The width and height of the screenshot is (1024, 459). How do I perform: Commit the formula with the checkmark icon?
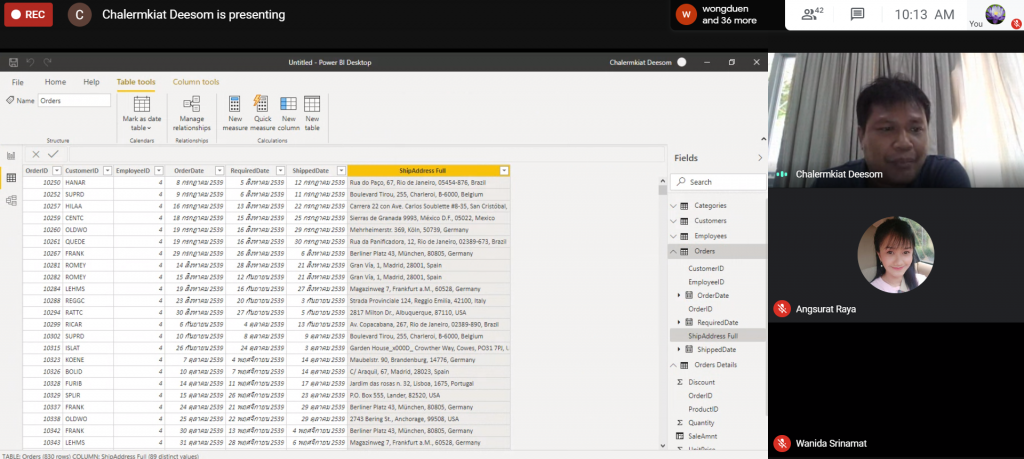pos(53,154)
